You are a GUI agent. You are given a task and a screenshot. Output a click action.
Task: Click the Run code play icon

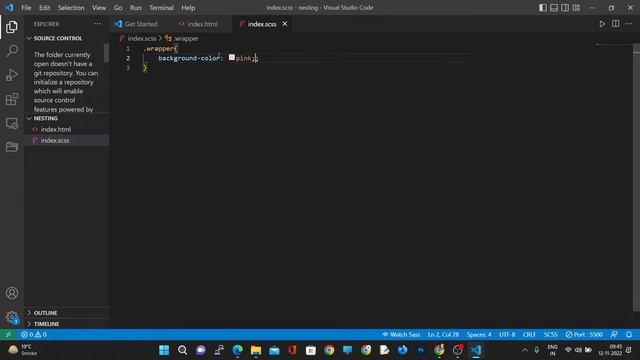(x=602, y=24)
